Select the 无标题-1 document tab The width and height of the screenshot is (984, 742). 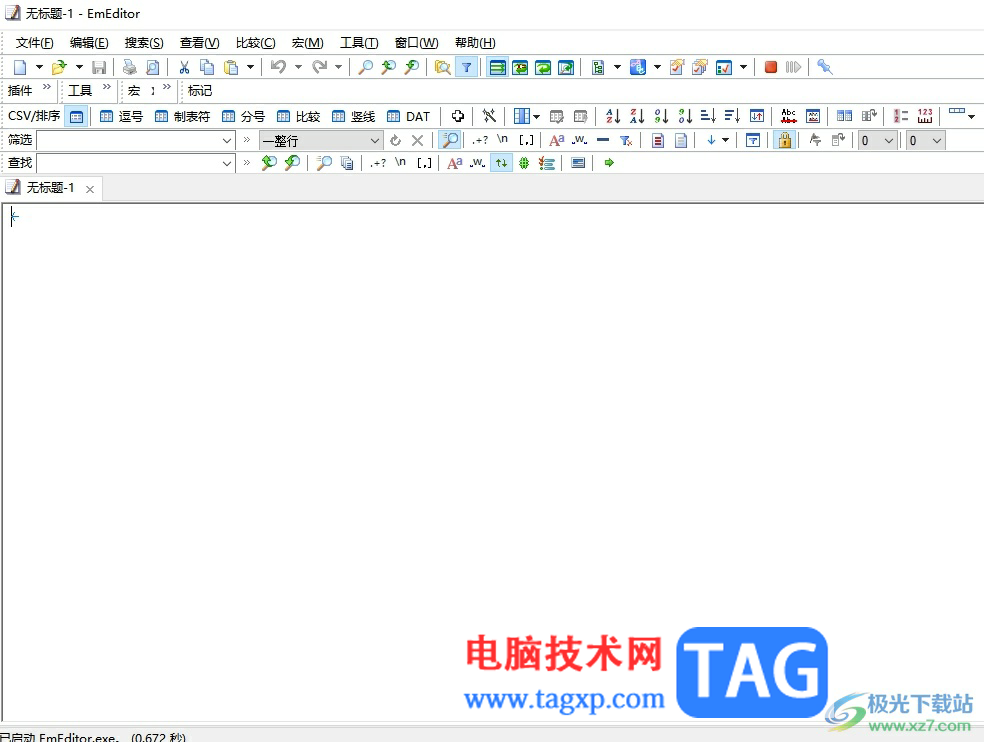pos(50,188)
